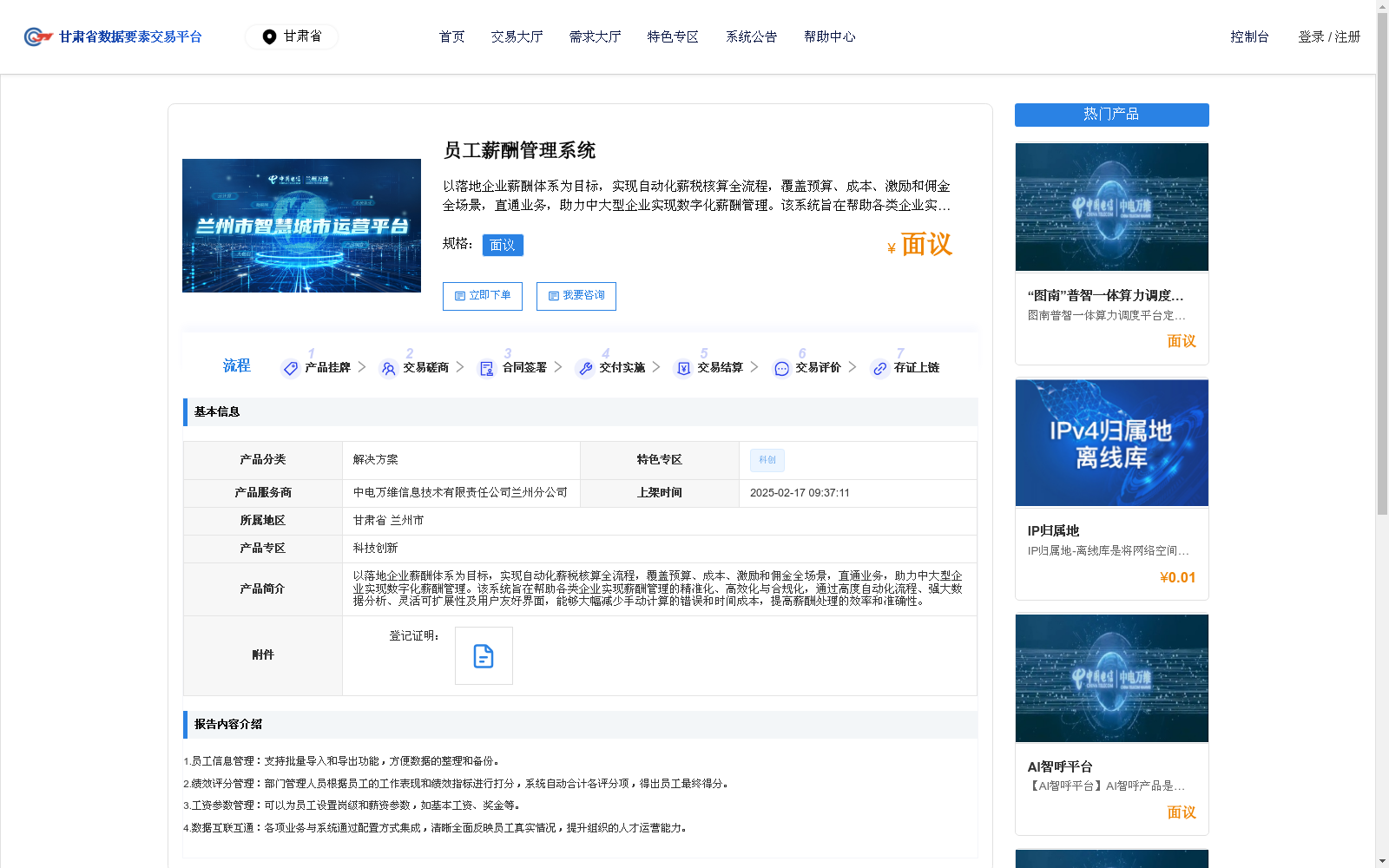Select the 面议 specification tag
This screenshot has width=1389, height=868.
click(x=503, y=245)
